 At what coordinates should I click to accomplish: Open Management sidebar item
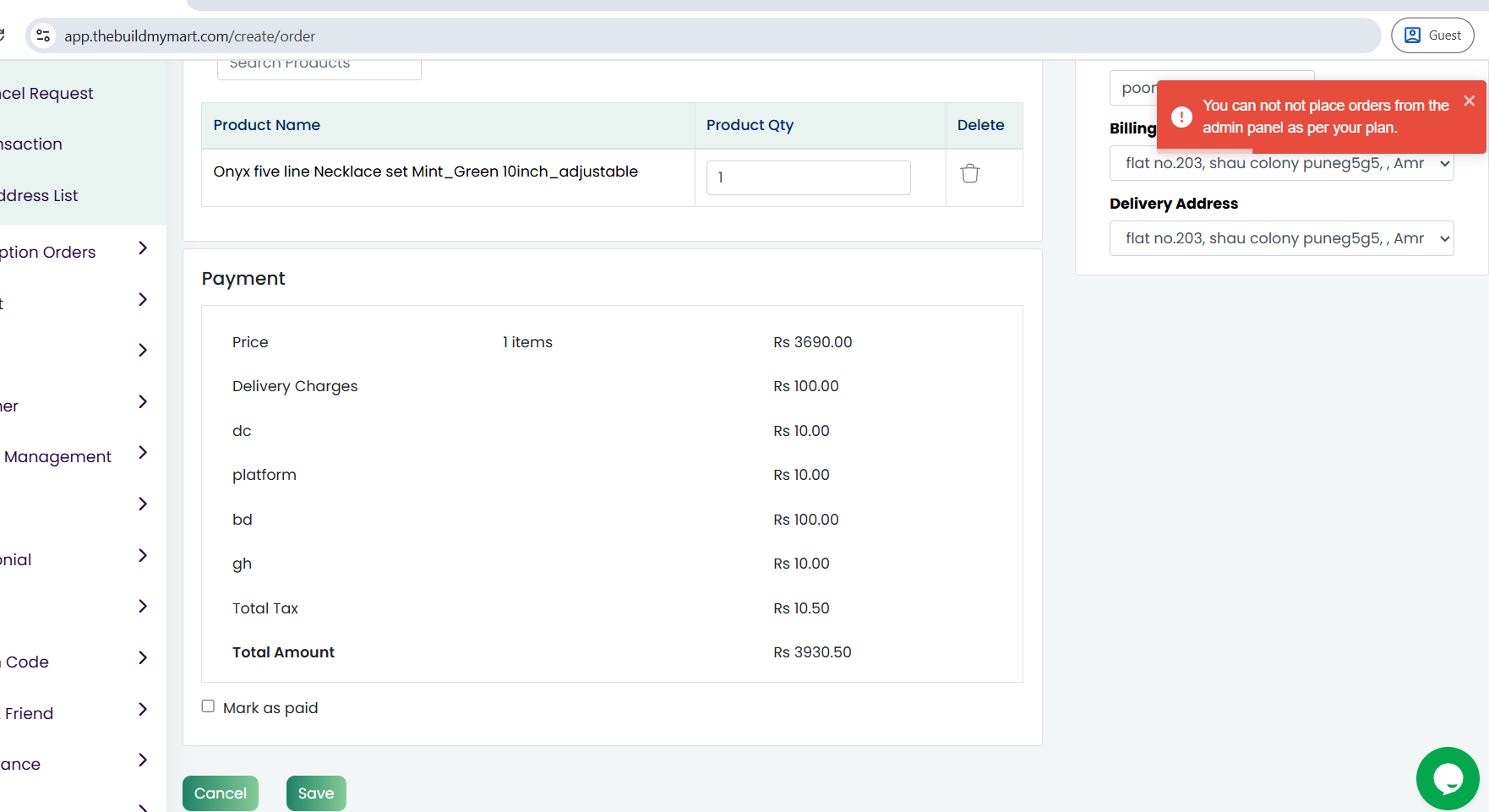(x=57, y=457)
